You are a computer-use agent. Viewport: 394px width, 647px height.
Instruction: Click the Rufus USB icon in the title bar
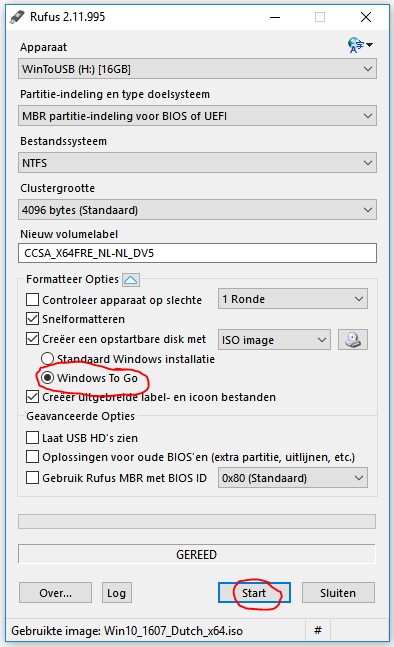(x=18, y=17)
